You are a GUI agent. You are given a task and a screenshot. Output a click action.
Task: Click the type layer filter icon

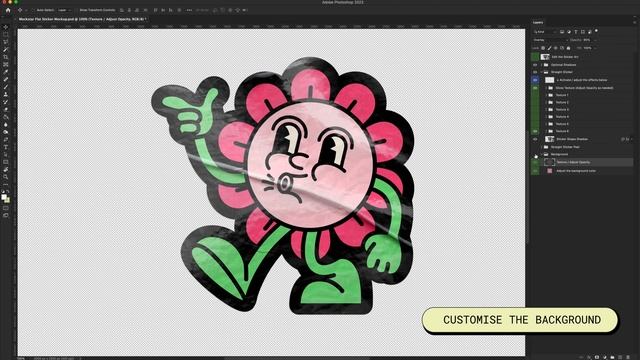(576, 32)
